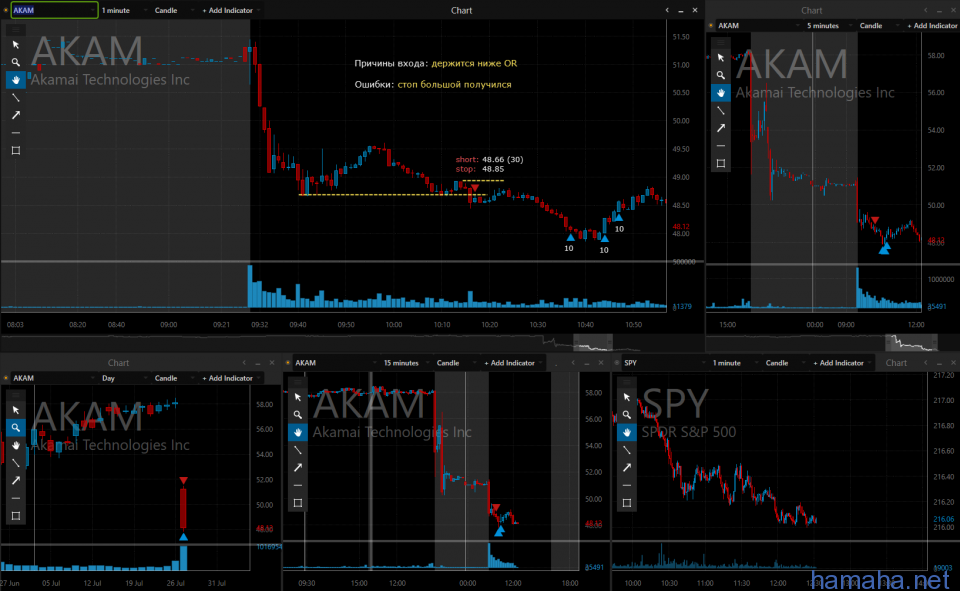This screenshot has width=960, height=591.
Task: Click the back arrow in the top-left Chart title bar
Action: (667, 10)
